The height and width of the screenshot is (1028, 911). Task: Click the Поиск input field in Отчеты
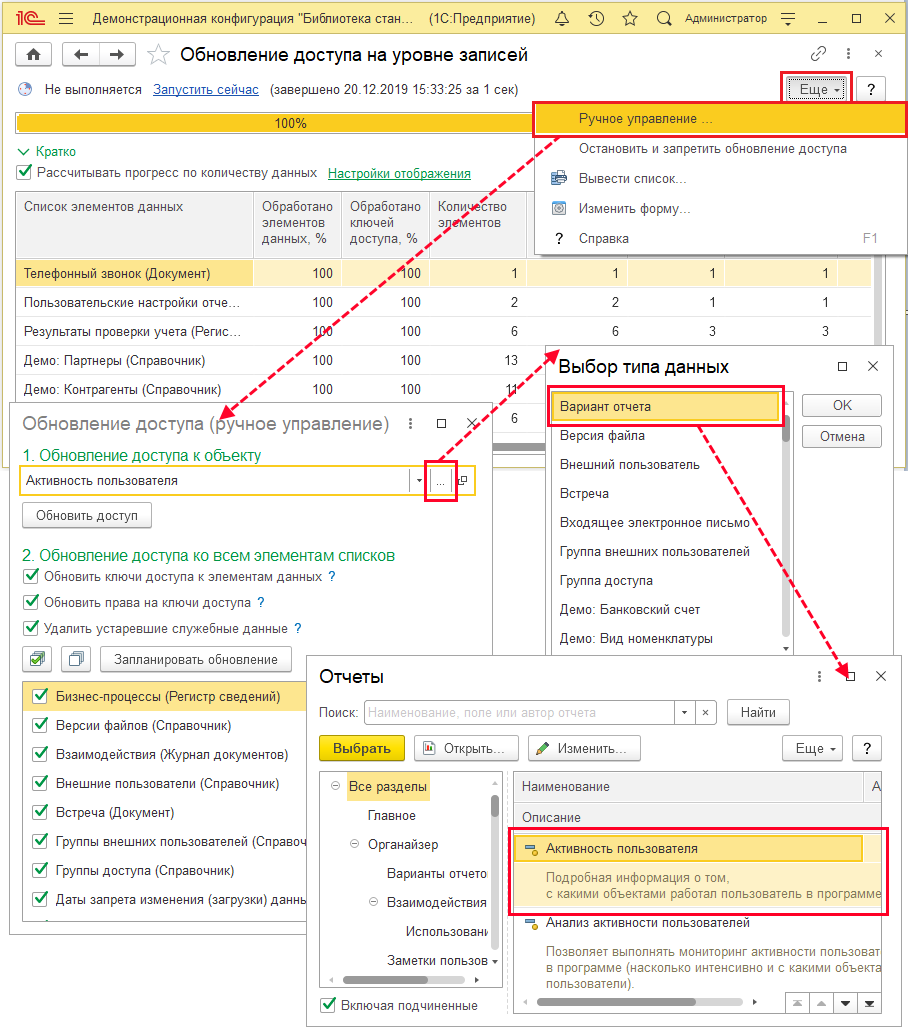click(x=520, y=713)
